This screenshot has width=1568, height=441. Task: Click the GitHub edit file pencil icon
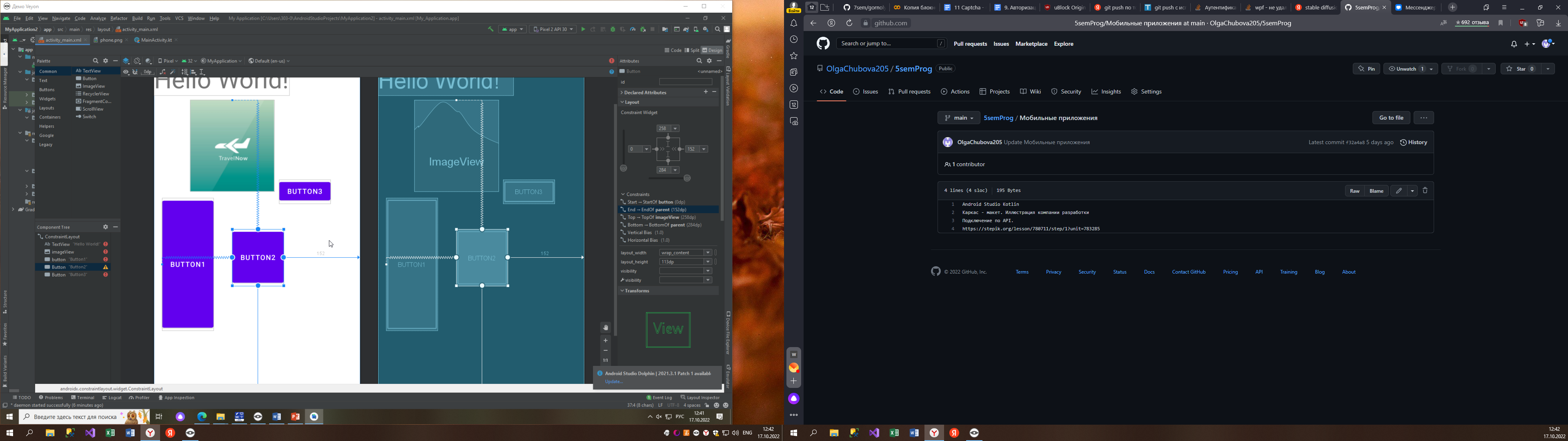[x=1399, y=191]
